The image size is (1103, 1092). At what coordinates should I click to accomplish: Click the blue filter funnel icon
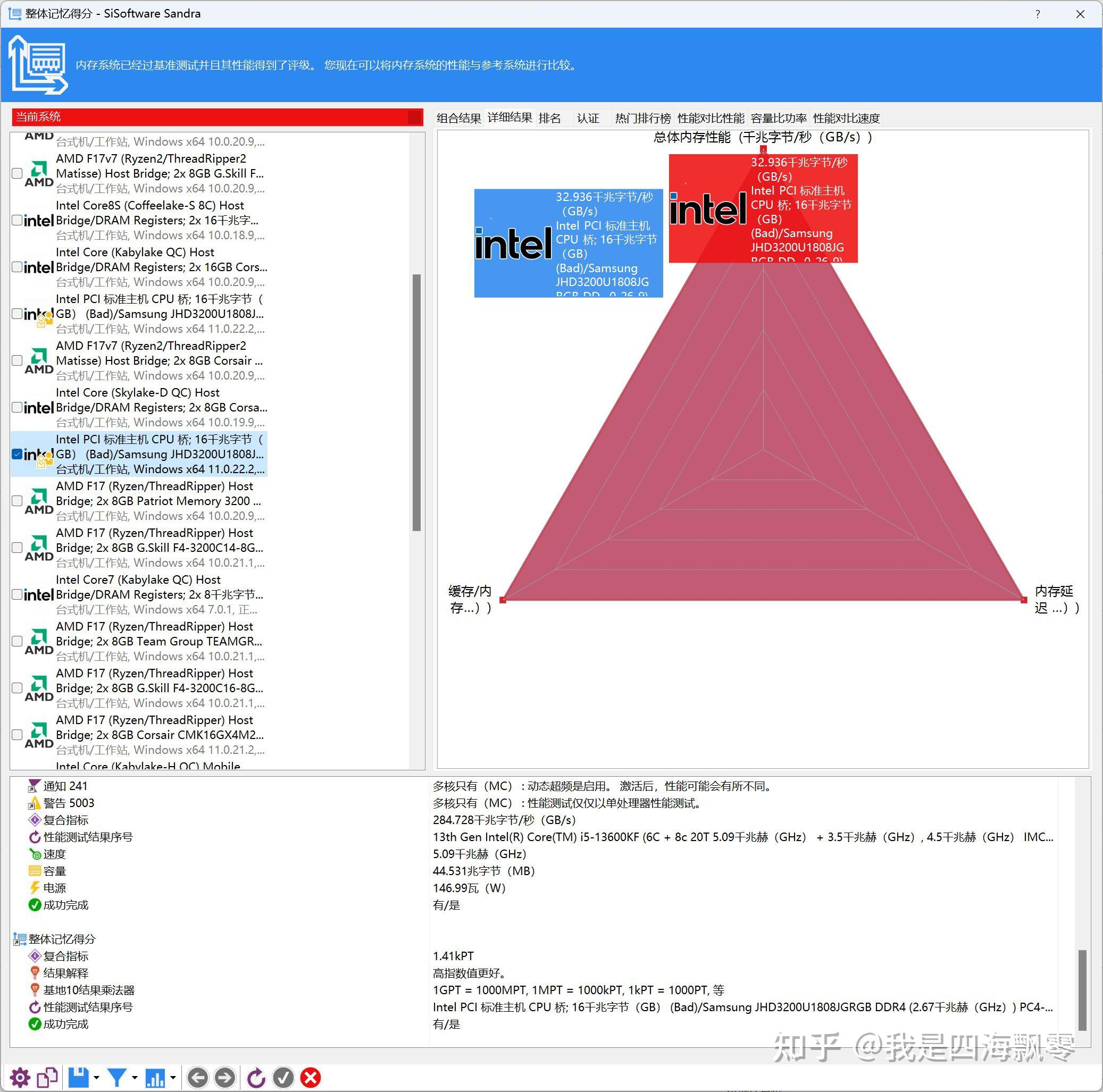pyautogui.click(x=117, y=1077)
